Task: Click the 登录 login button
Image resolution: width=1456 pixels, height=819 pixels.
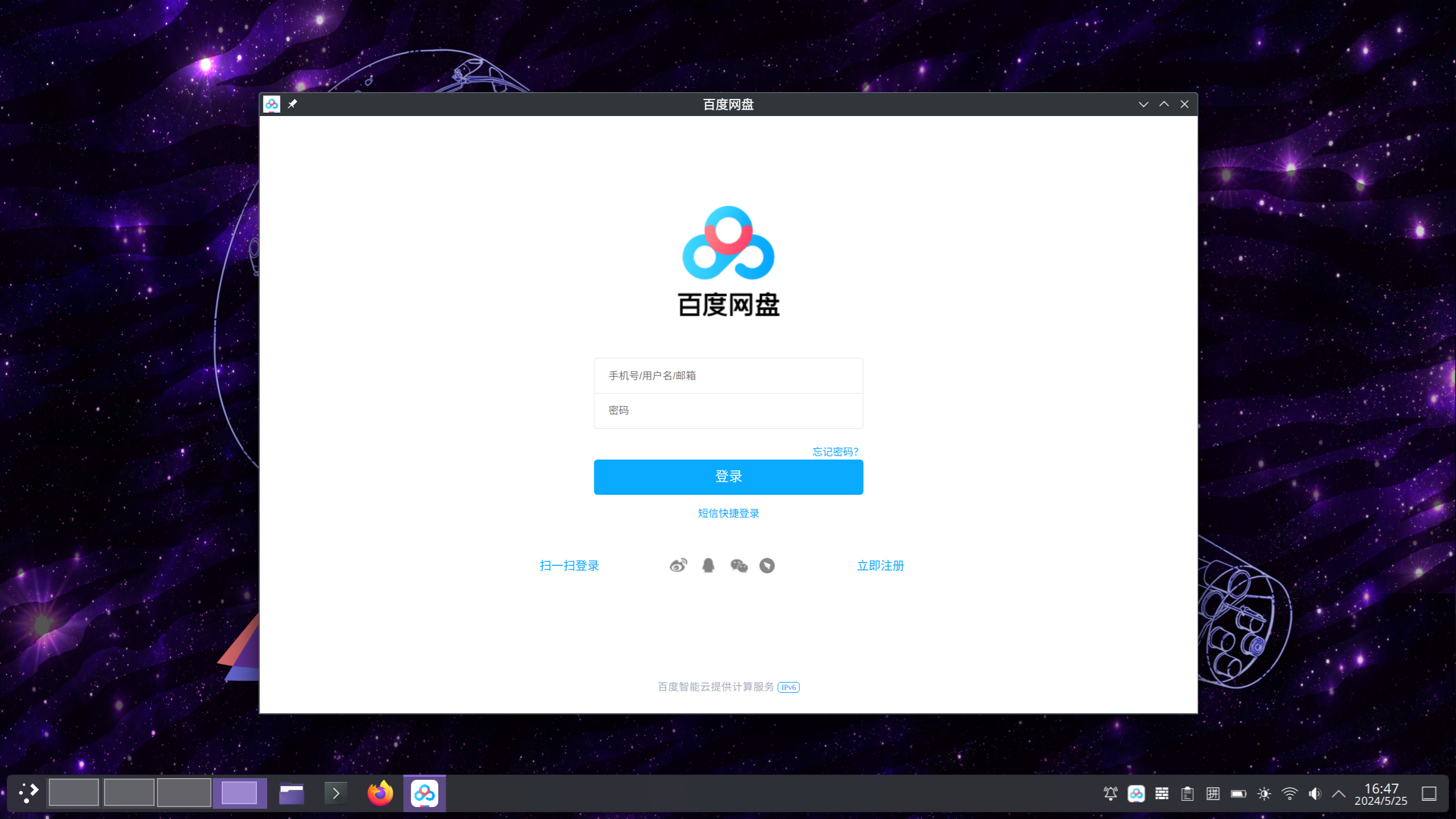Action: coord(728,477)
